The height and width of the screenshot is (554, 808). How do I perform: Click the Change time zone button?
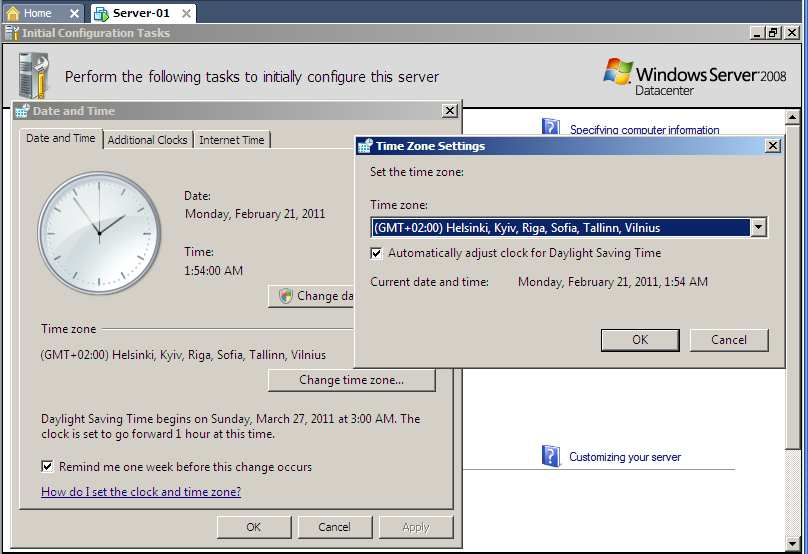(351, 380)
